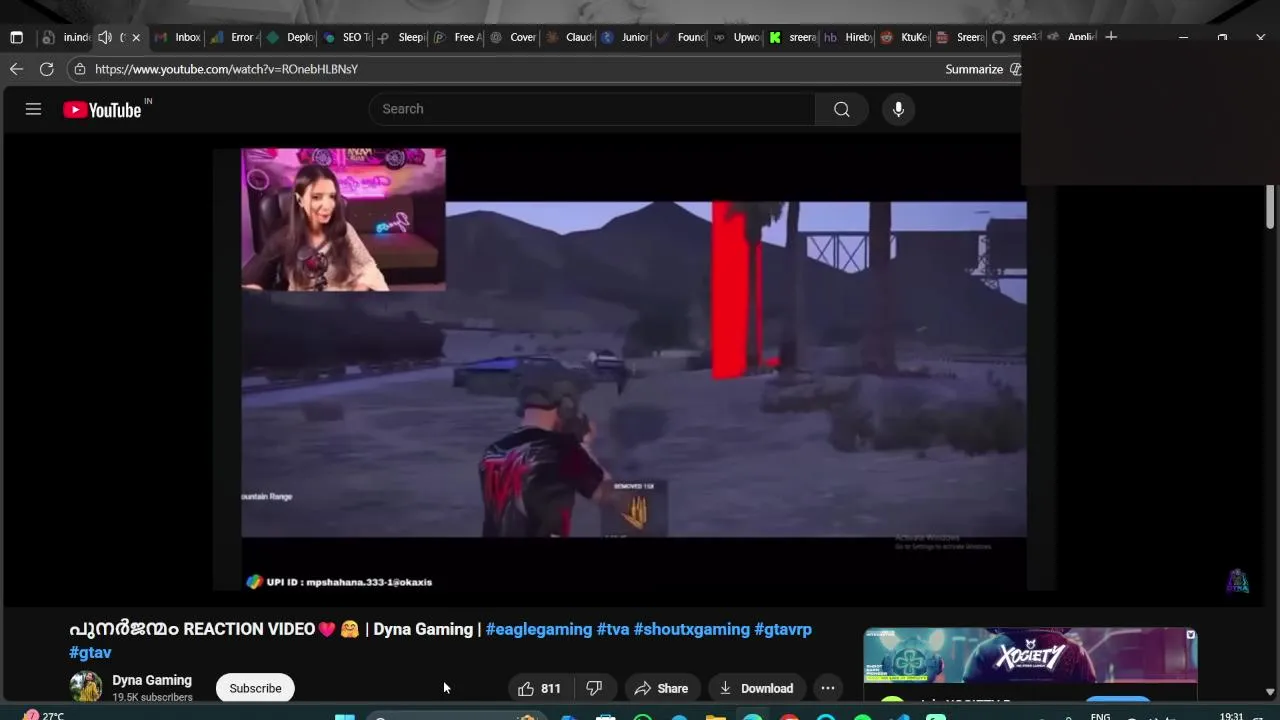This screenshot has width=1280, height=720.
Task: Open the weather widget showing 27°C
Action: tap(45, 716)
